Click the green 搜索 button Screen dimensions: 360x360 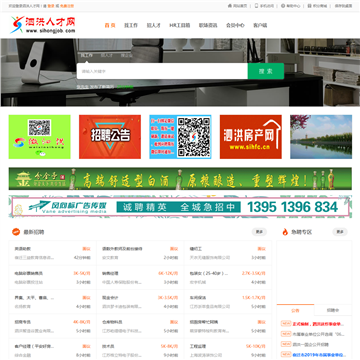pyautogui.click(x=266, y=71)
